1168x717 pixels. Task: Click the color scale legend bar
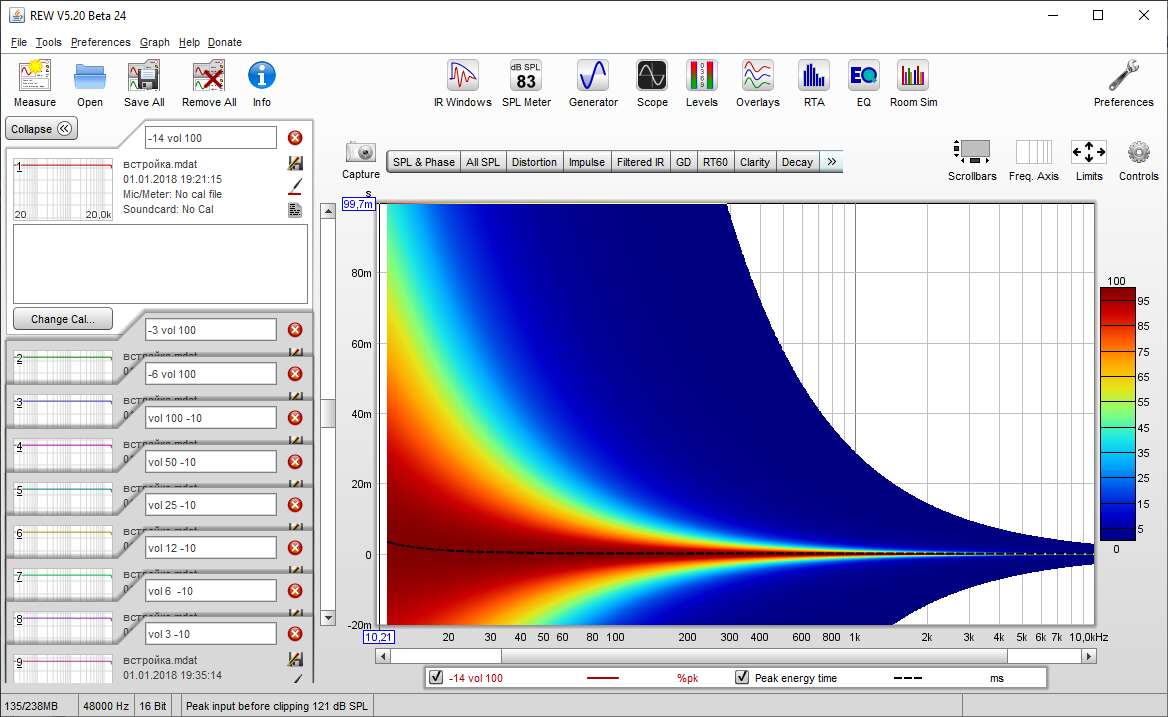pyautogui.click(x=1117, y=414)
